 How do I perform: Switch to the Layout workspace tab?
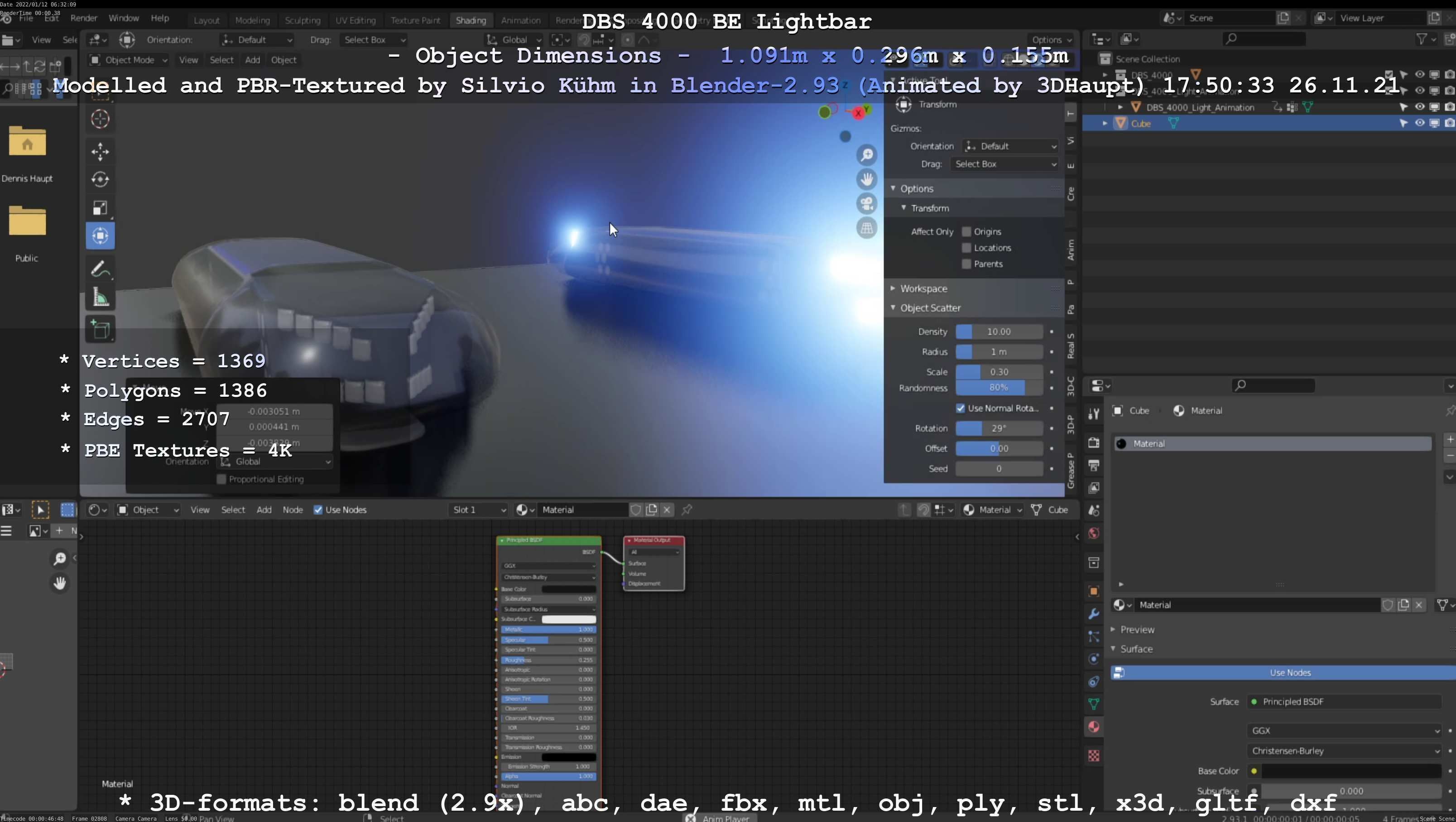tap(207, 20)
